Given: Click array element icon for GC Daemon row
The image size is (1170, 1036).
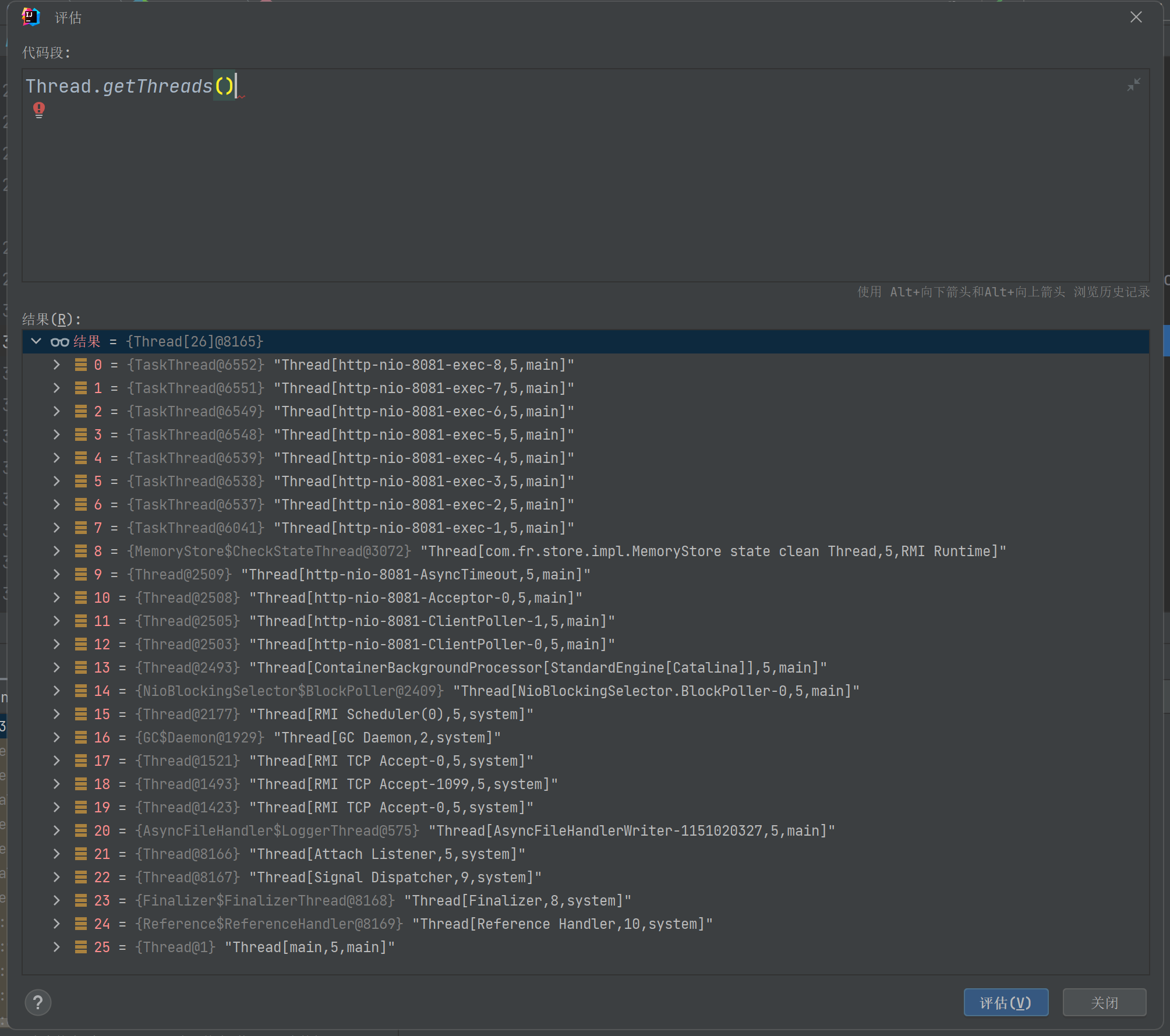Looking at the screenshot, I should tap(81, 738).
